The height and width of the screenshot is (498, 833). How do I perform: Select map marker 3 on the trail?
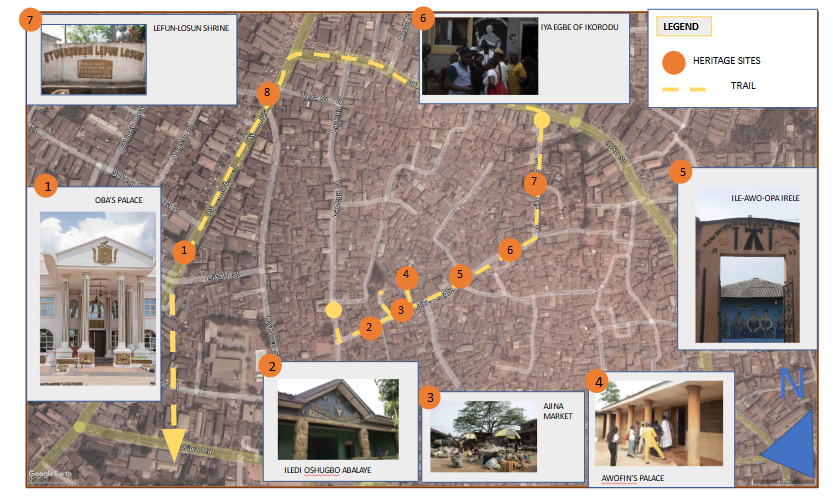401,310
